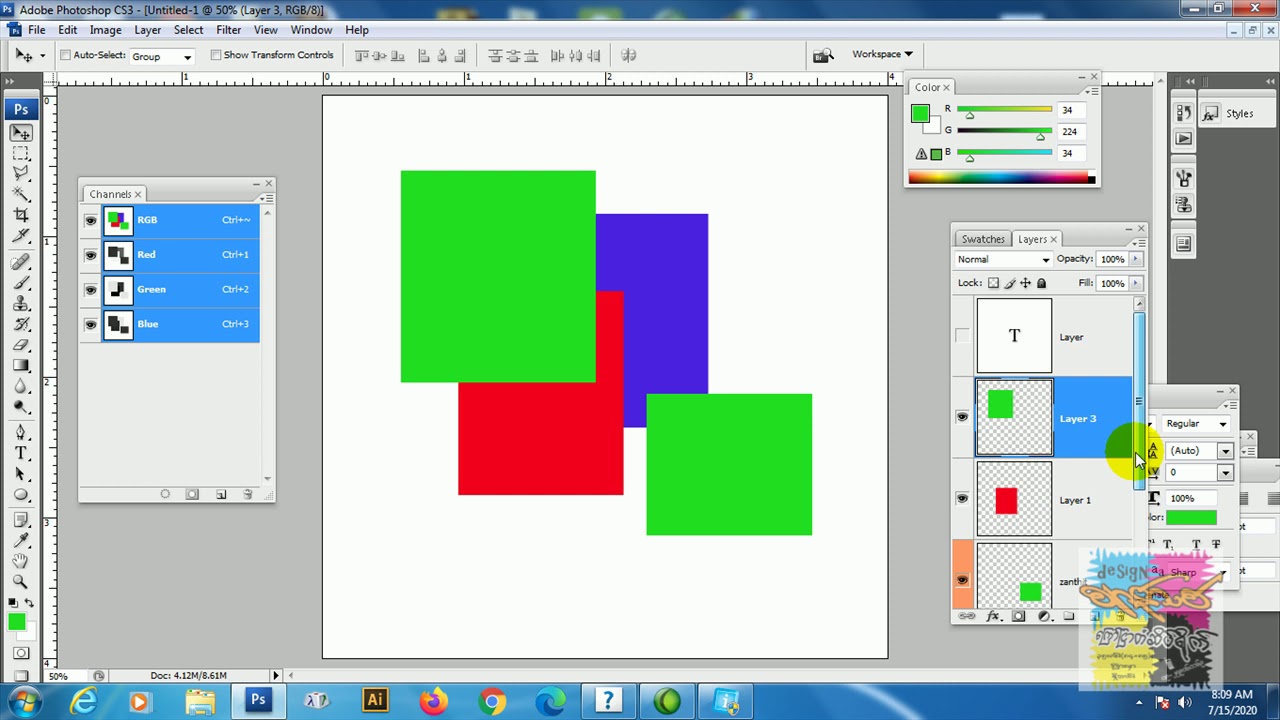Open the Workspace dropdown
Viewport: 1280px width, 720px height.
[x=882, y=54]
